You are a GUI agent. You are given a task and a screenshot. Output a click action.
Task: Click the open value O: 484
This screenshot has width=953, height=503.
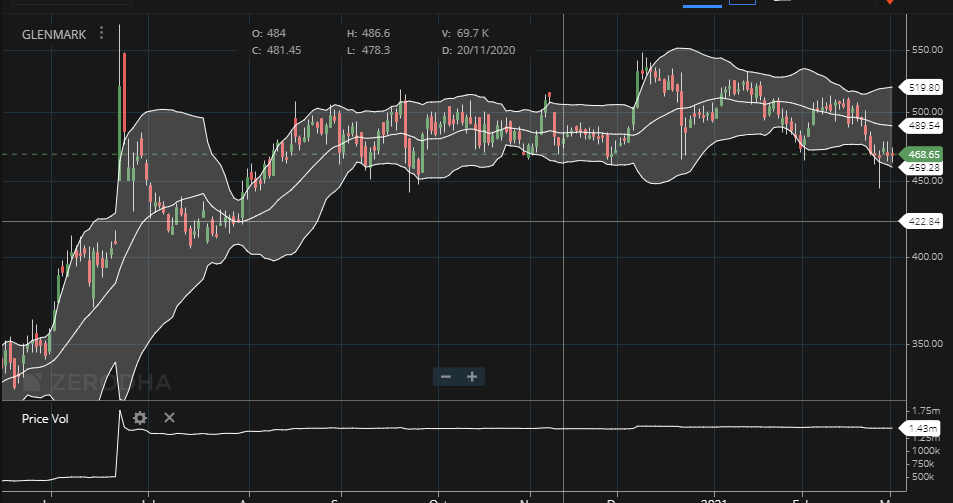(x=269, y=33)
